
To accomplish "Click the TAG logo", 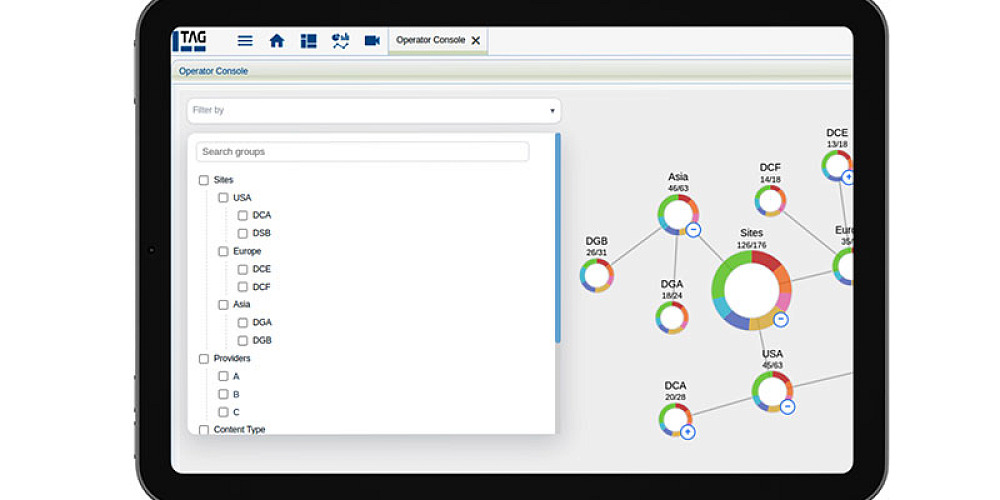I will pos(190,41).
